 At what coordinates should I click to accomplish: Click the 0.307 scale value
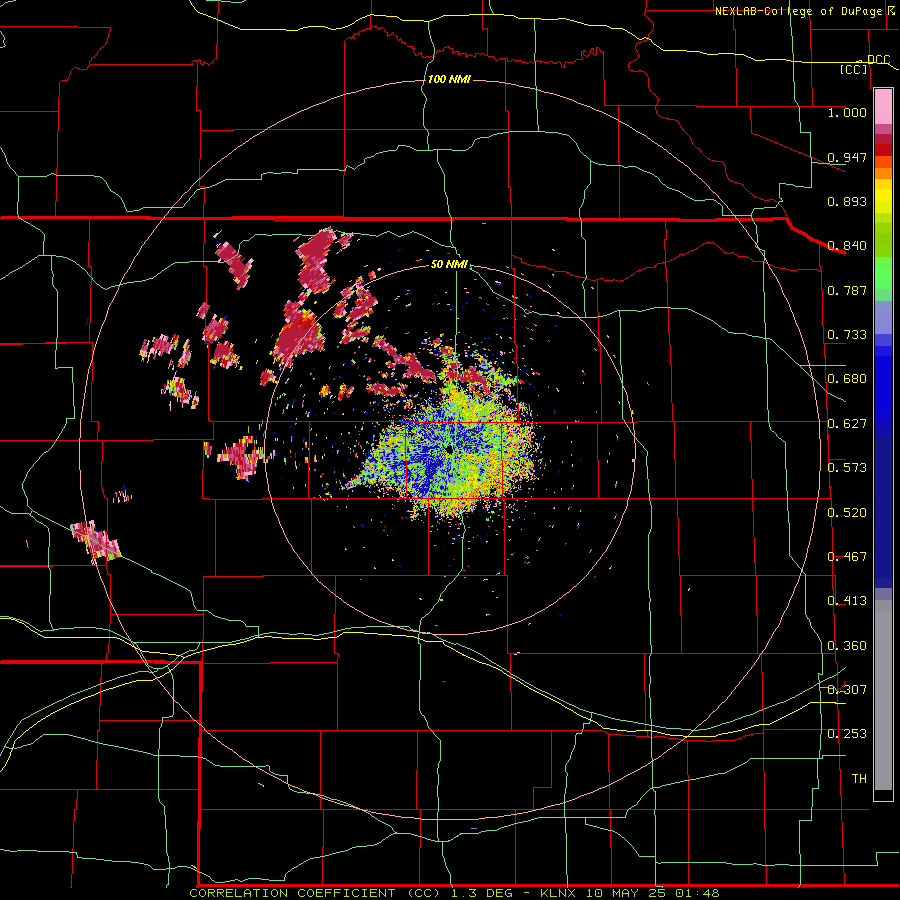click(x=847, y=689)
